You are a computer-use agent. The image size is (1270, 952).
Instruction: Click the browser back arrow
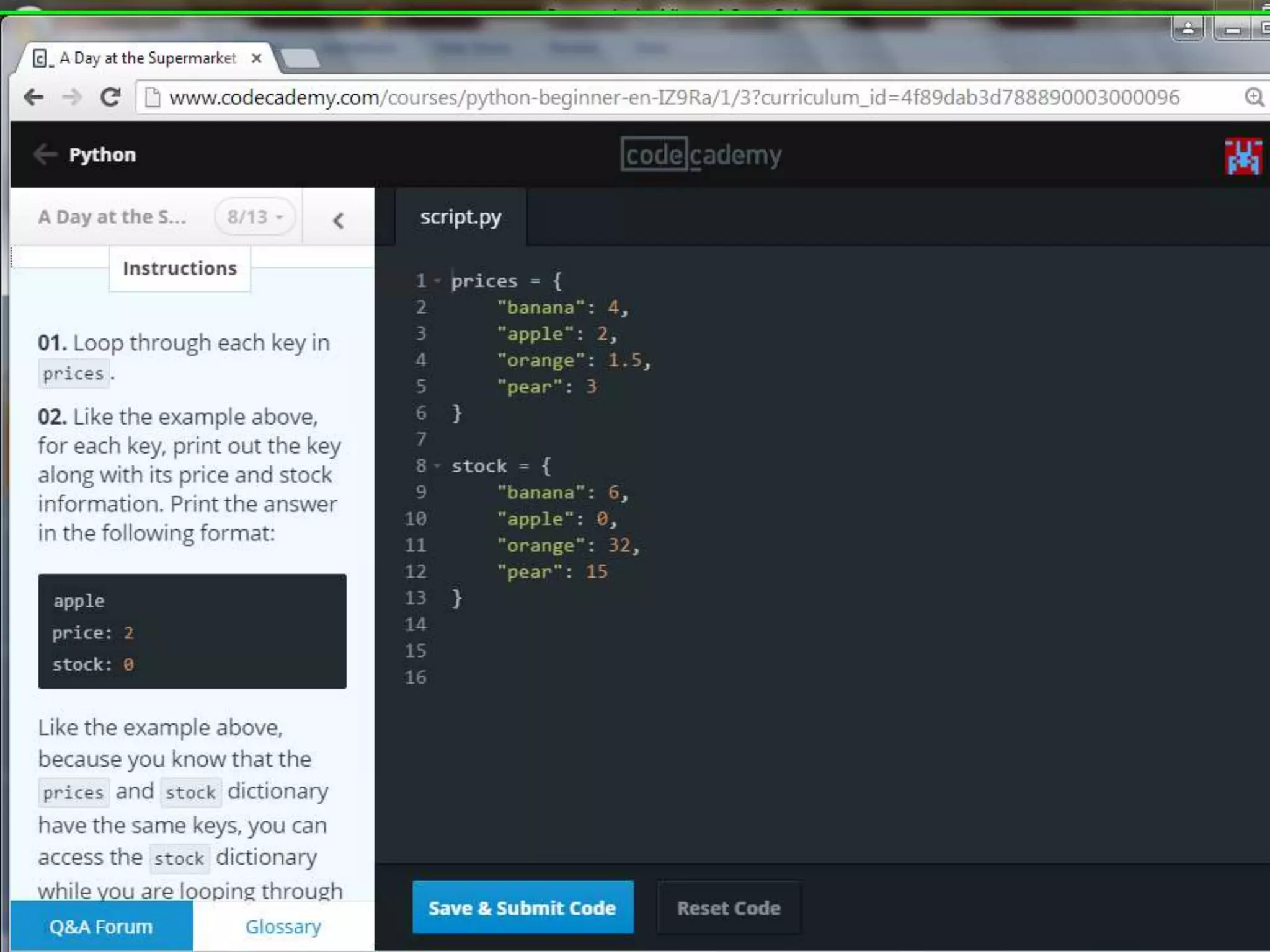tap(33, 97)
